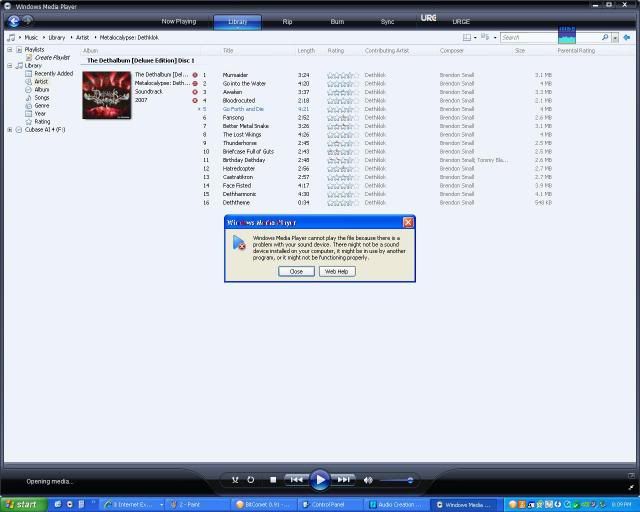Click the blue arrow beside search
640x512 pixels.
(627, 38)
